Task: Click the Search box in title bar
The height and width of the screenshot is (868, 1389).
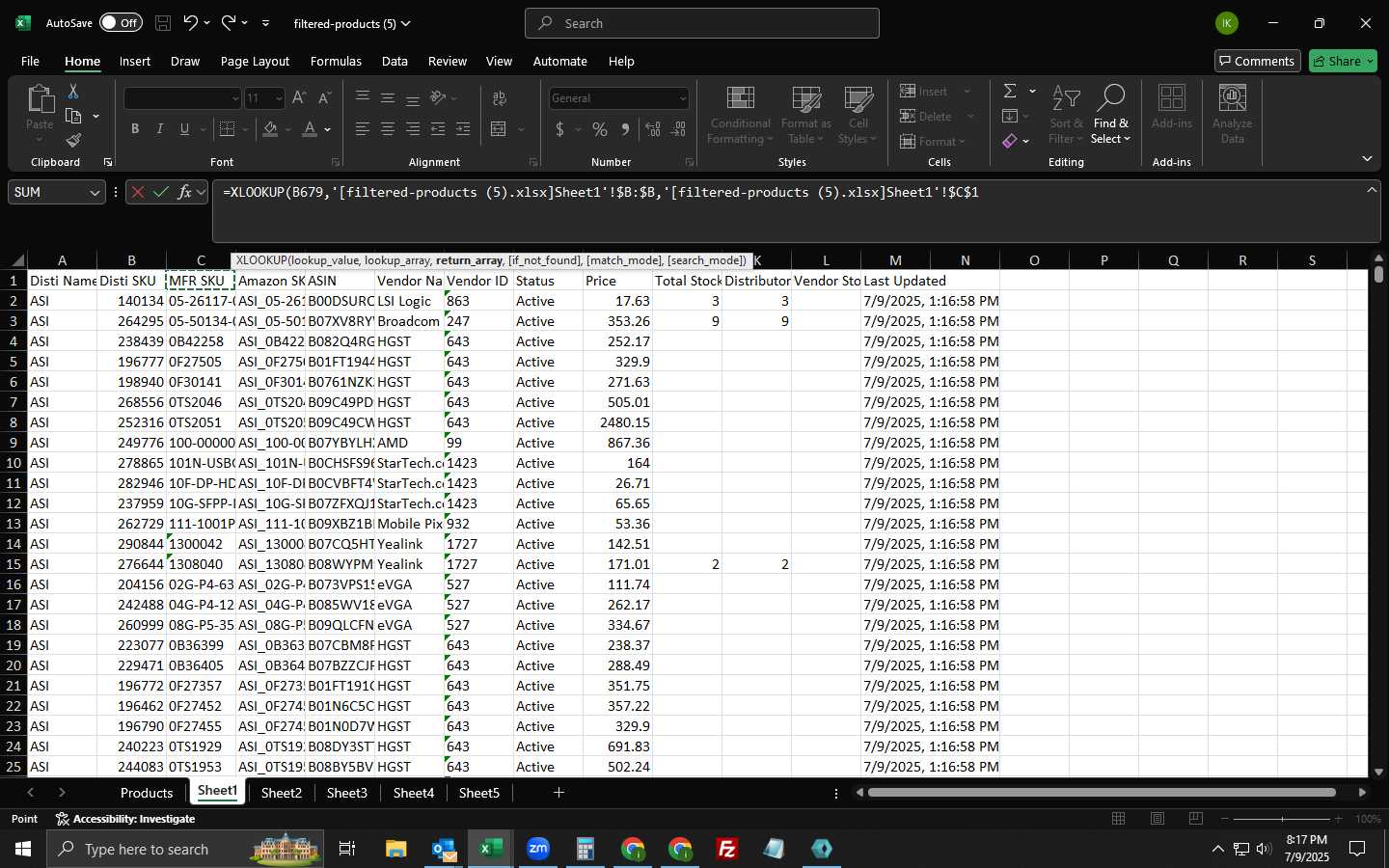Action: coord(702,23)
